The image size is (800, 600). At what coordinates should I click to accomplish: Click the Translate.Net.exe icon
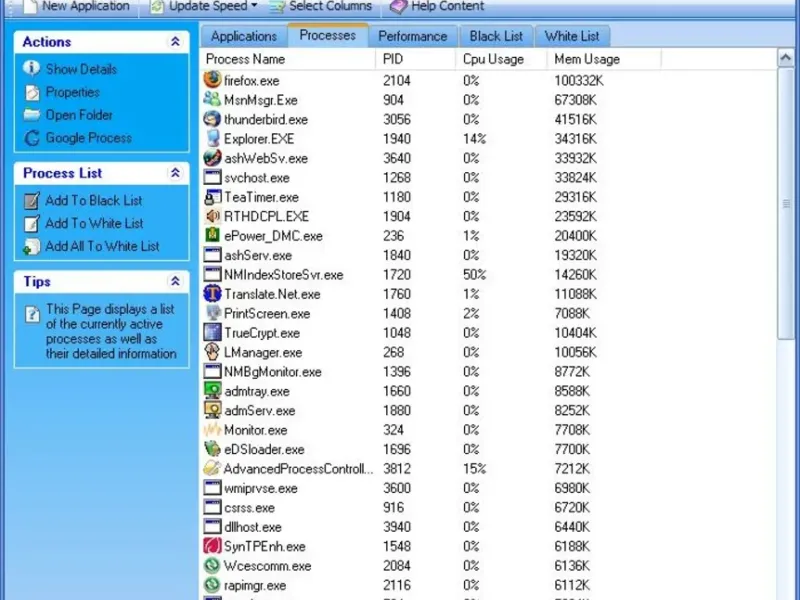(x=212, y=293)
